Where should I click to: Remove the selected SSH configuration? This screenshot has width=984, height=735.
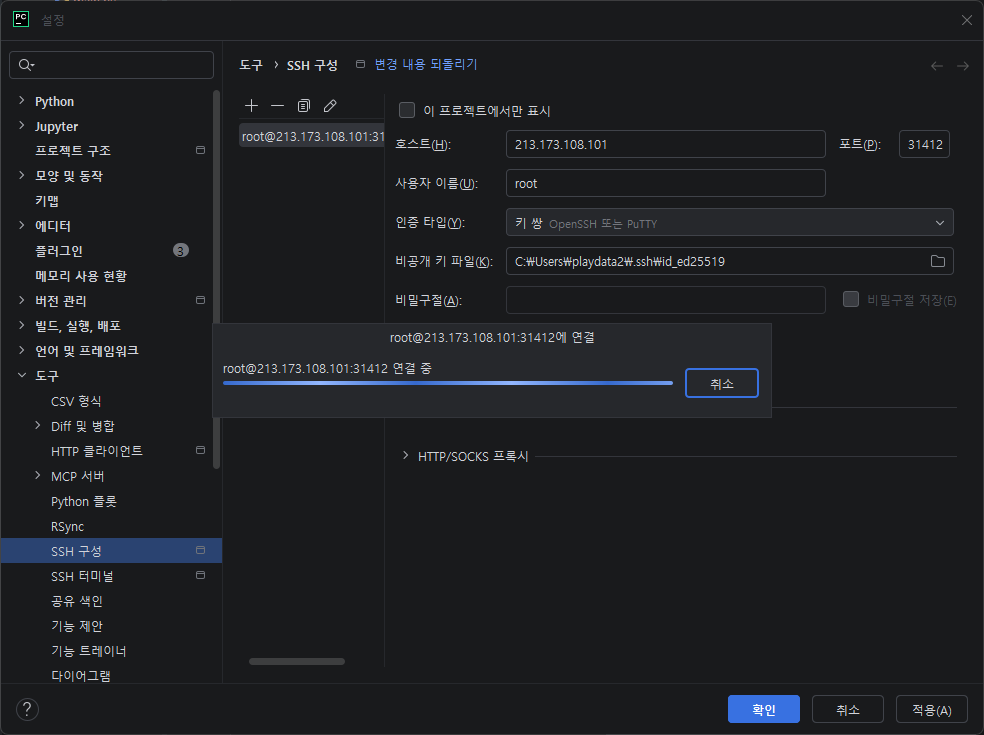(277, 105)
